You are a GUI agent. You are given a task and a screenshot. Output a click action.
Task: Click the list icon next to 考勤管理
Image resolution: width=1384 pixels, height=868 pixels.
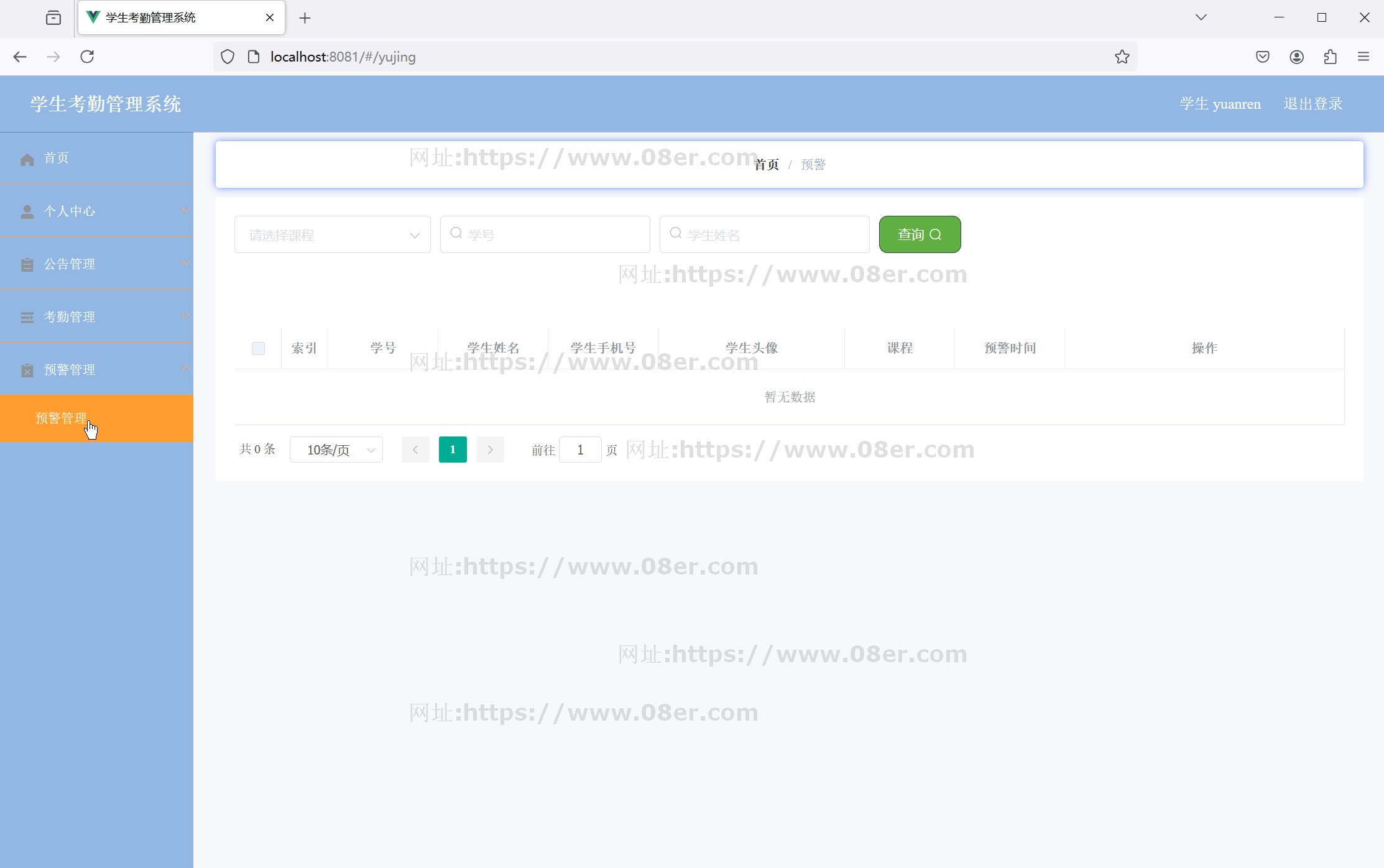pyautogui.click(x=27, y=318)
